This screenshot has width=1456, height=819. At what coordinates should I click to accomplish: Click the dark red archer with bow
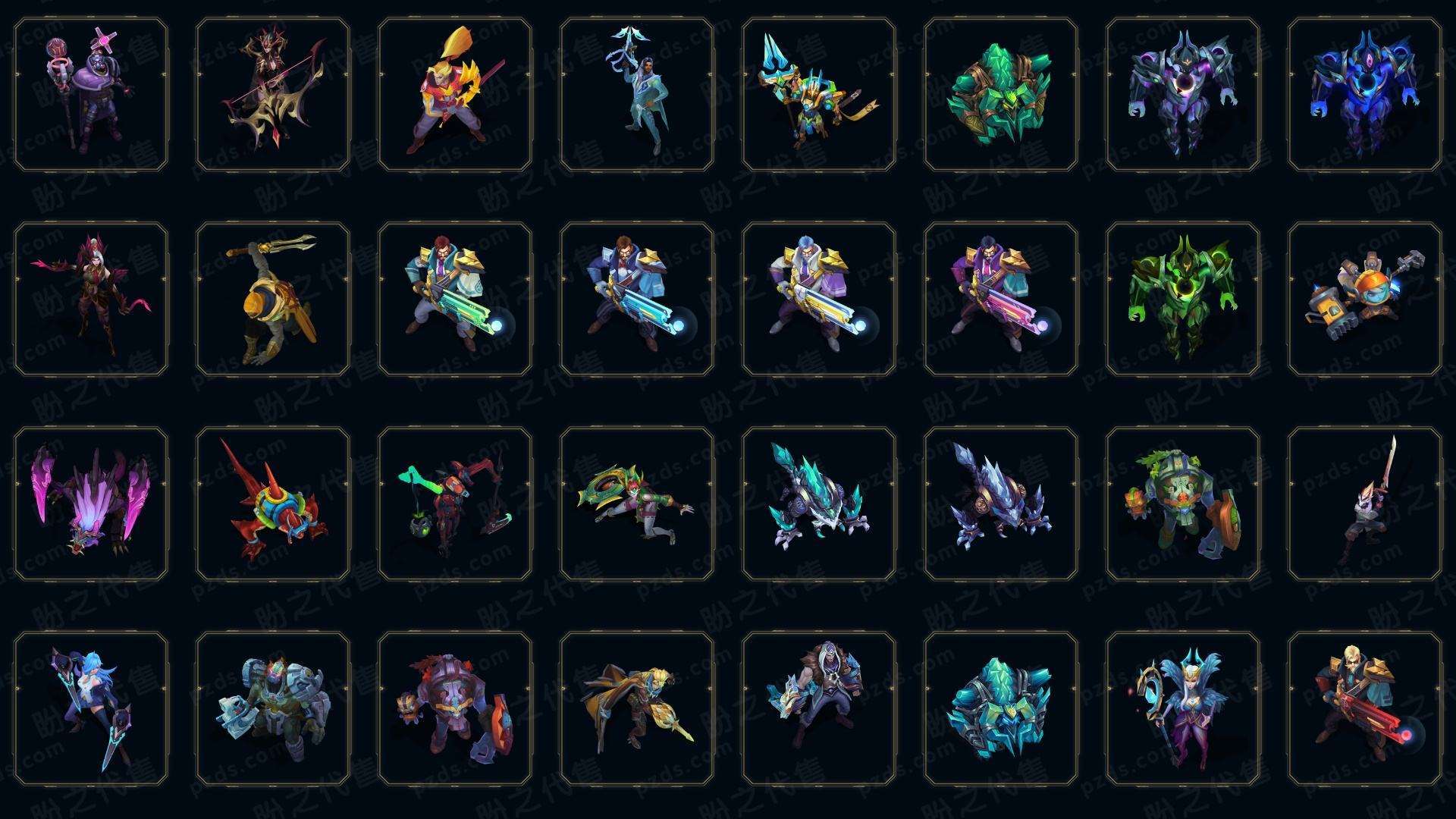click(x=273, y=94)
